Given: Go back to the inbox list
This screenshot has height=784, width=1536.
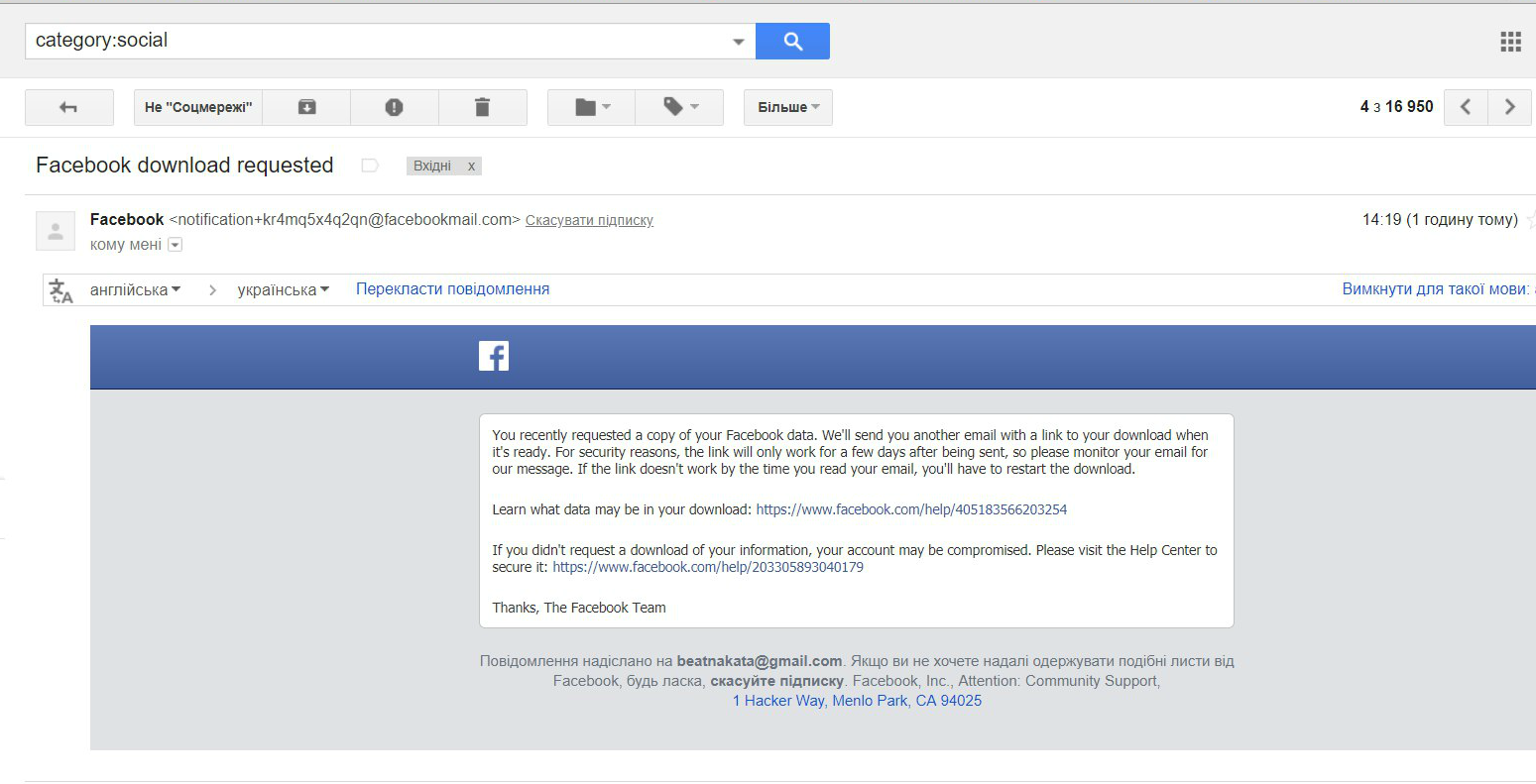Looking at the screenshot, I should tap(68, 107).
